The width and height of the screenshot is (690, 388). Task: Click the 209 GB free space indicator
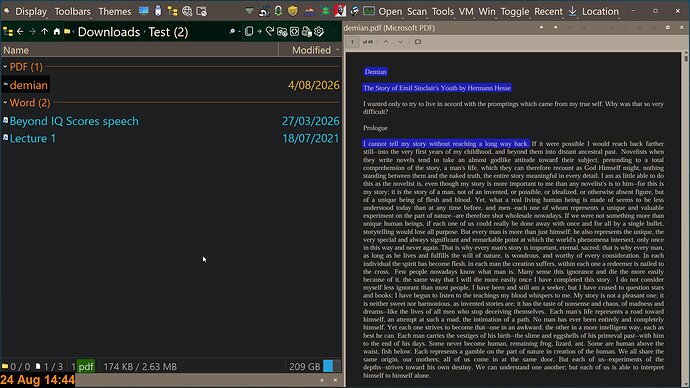(305, 366)
